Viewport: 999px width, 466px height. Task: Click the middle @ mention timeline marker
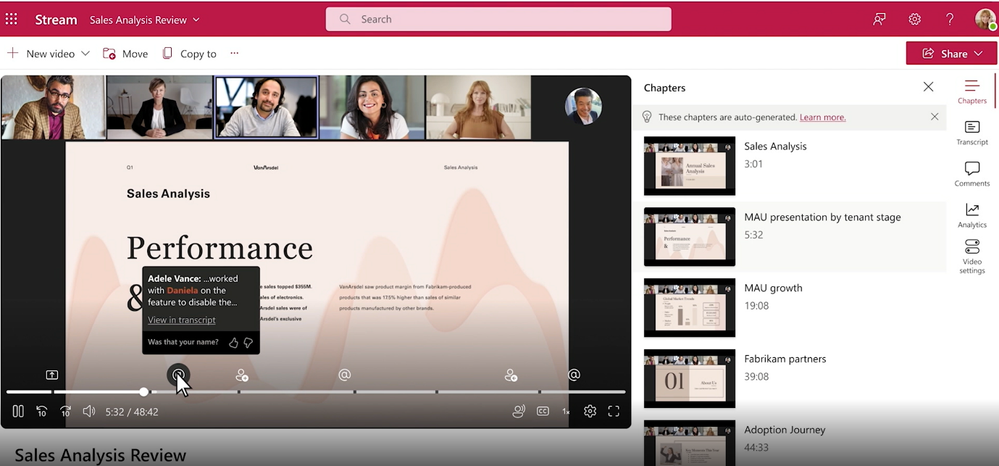tap(345, 375)
